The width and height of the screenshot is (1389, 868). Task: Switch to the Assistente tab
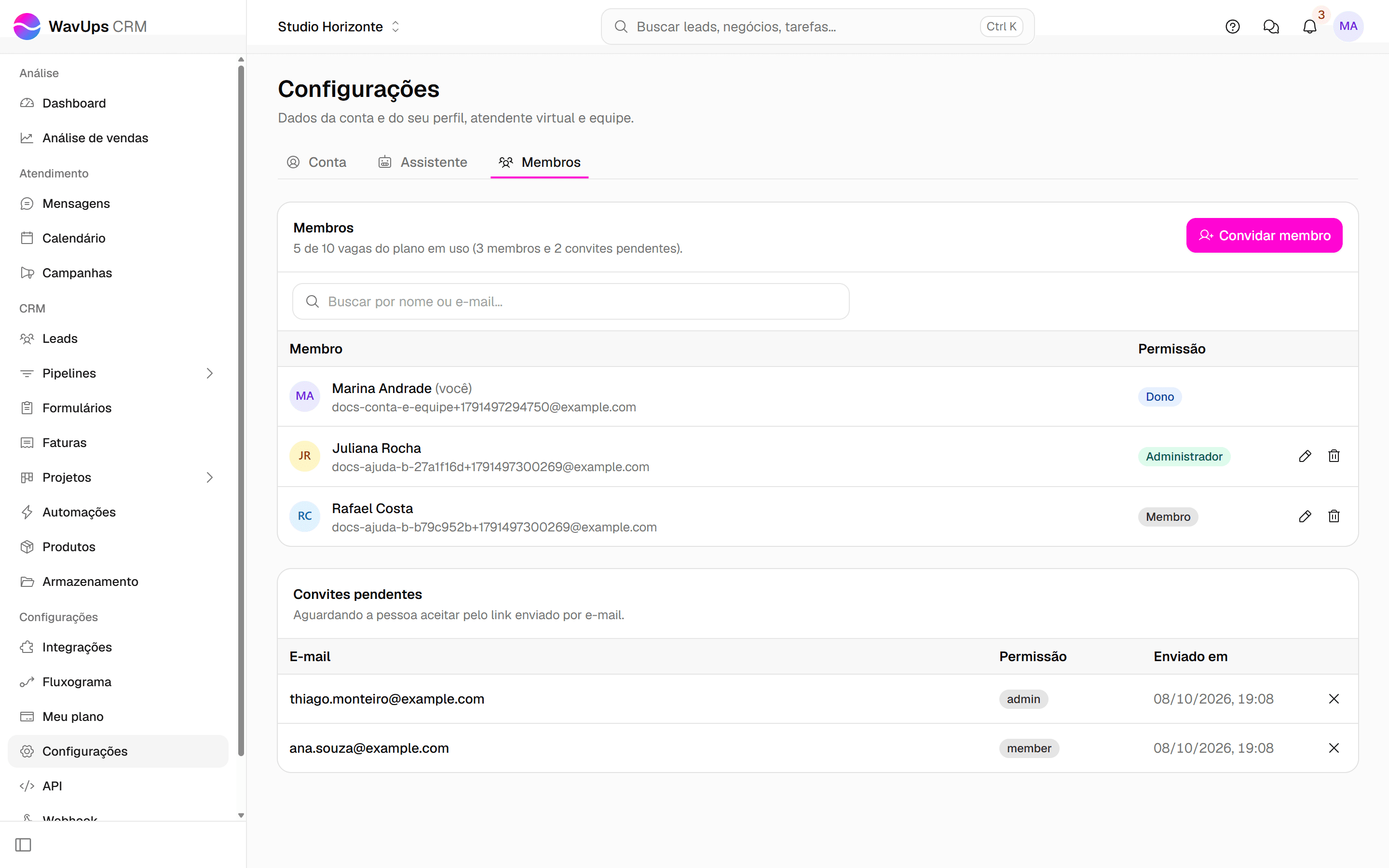422,163
